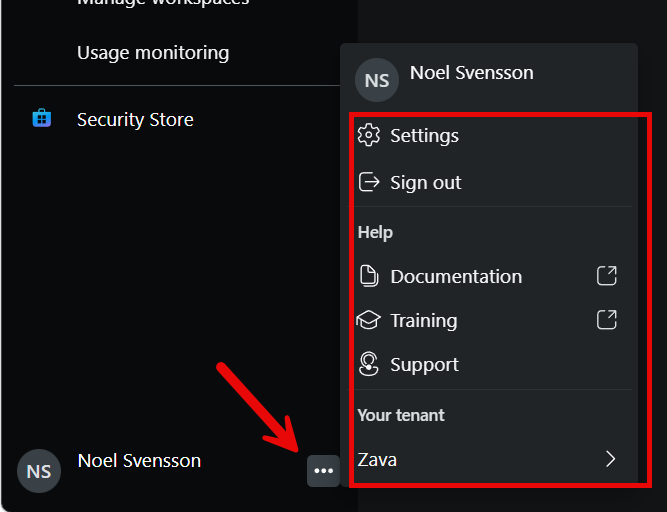
Task: Click the Noel Svensson name in the sidebar
Action: pos(139,461)
